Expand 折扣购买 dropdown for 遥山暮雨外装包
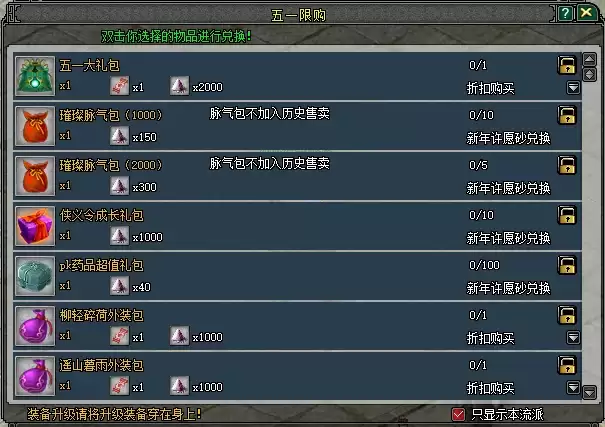605x427 pixels. coord(573,387)
